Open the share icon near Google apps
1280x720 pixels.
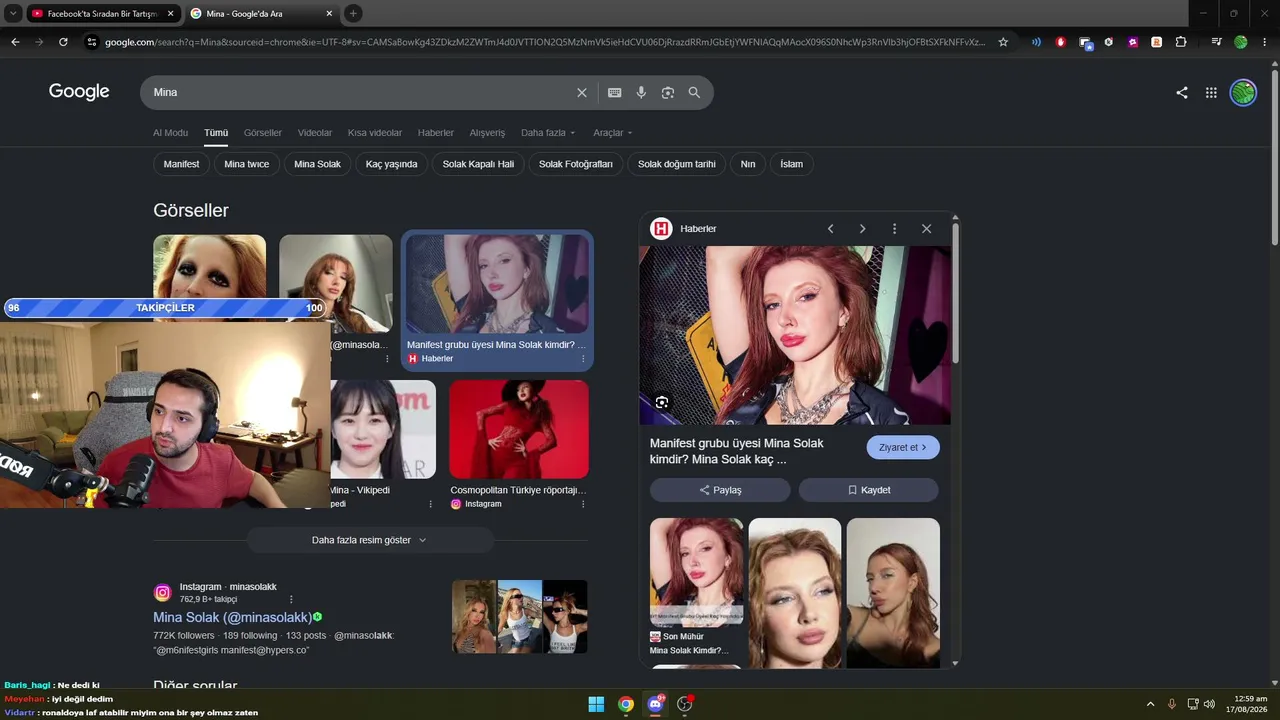[1182, 92]
